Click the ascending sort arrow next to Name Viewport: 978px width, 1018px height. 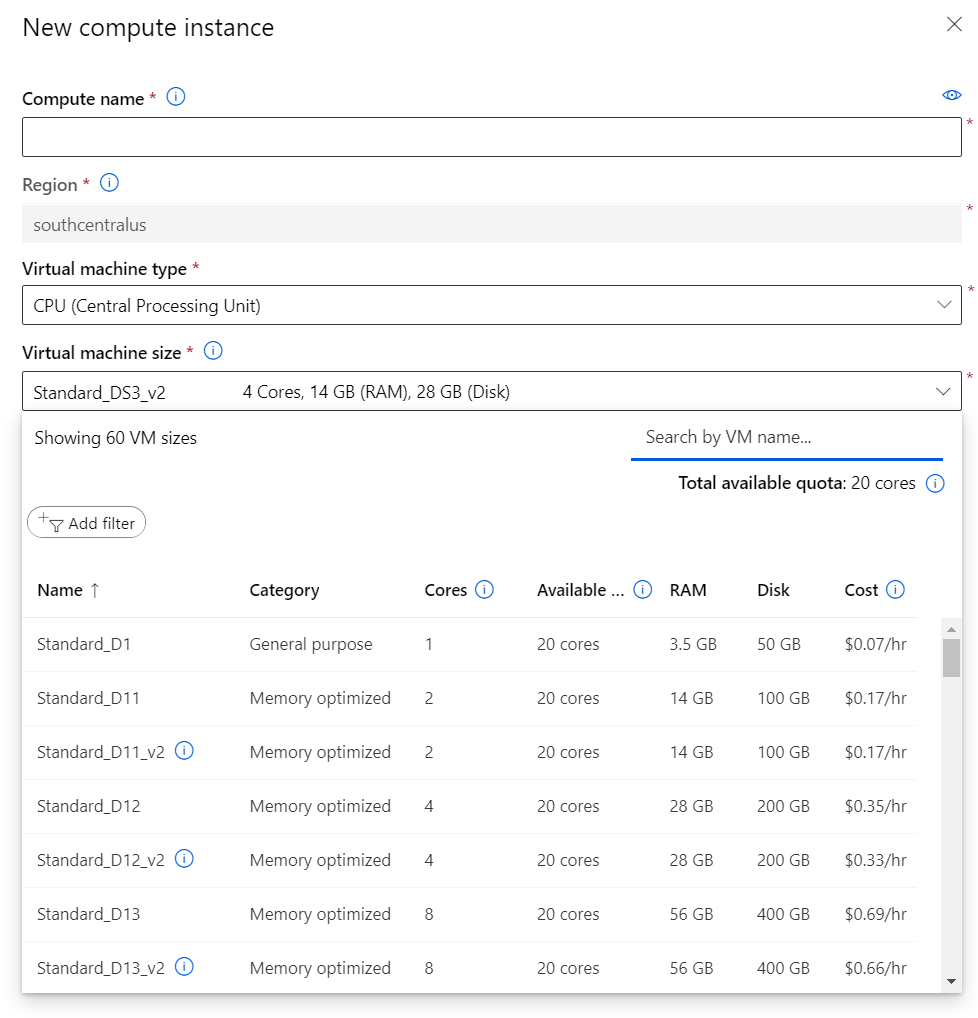(x=95, y=590)
